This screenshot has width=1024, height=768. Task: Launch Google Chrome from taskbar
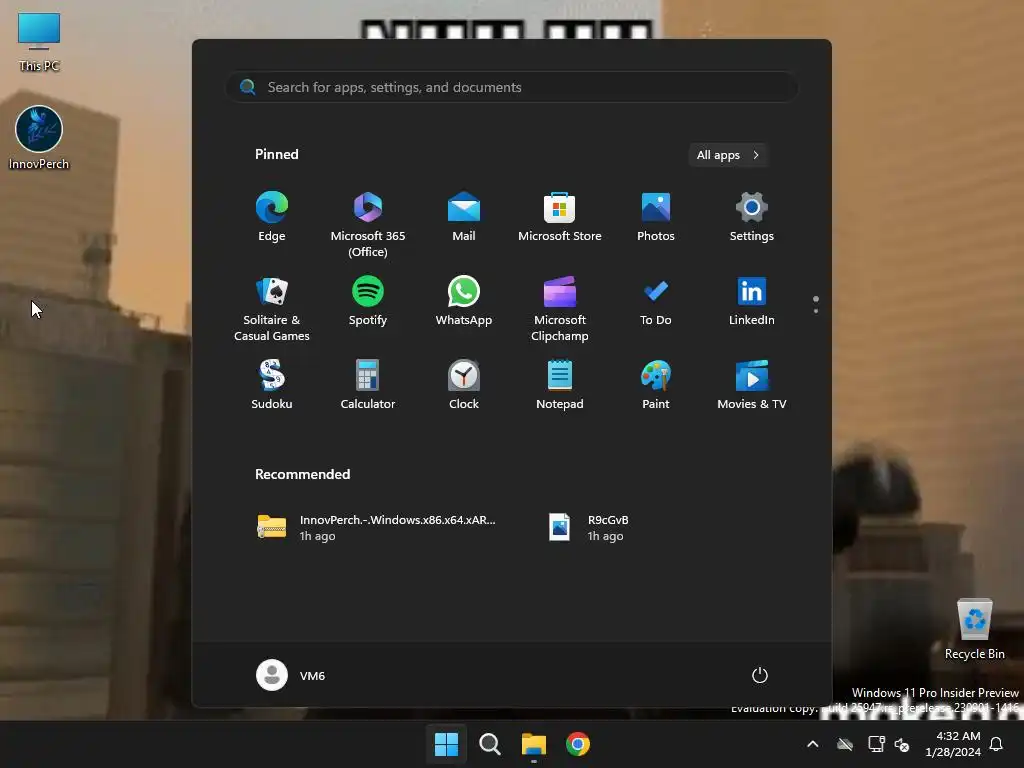pos(577,744)
